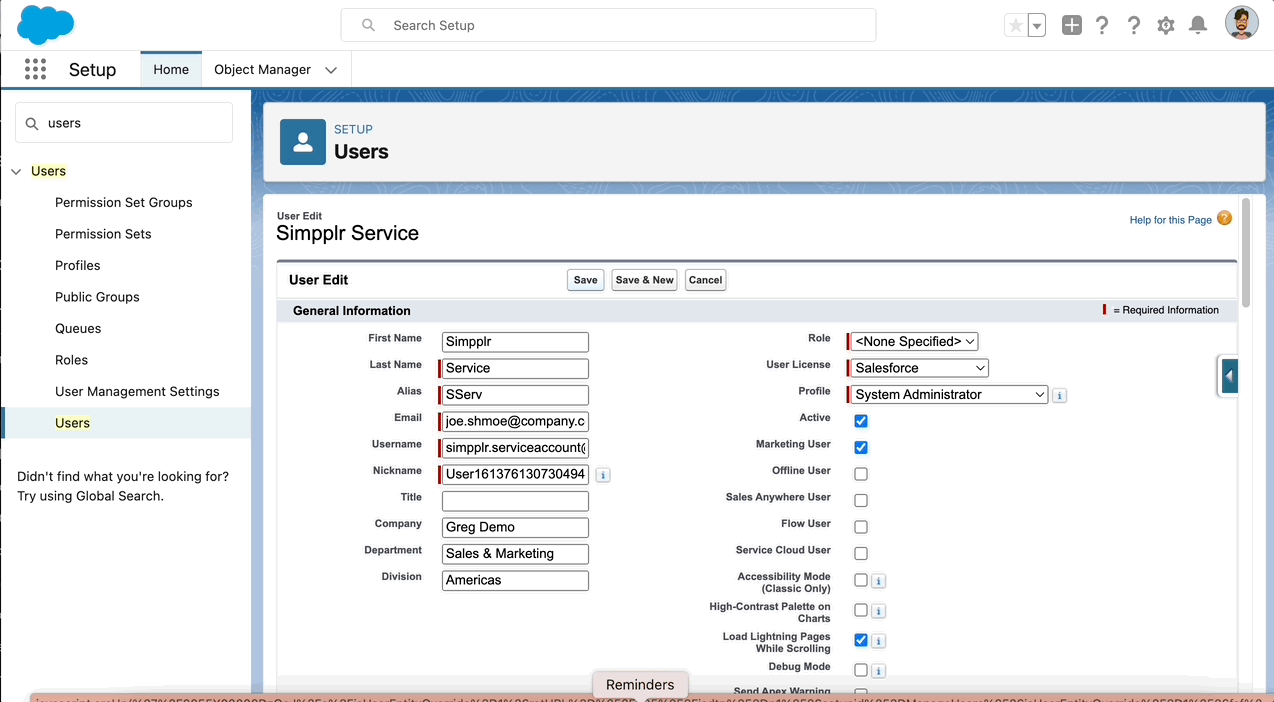Click the info icon beside High-Contrast Palette

point(878,611)
